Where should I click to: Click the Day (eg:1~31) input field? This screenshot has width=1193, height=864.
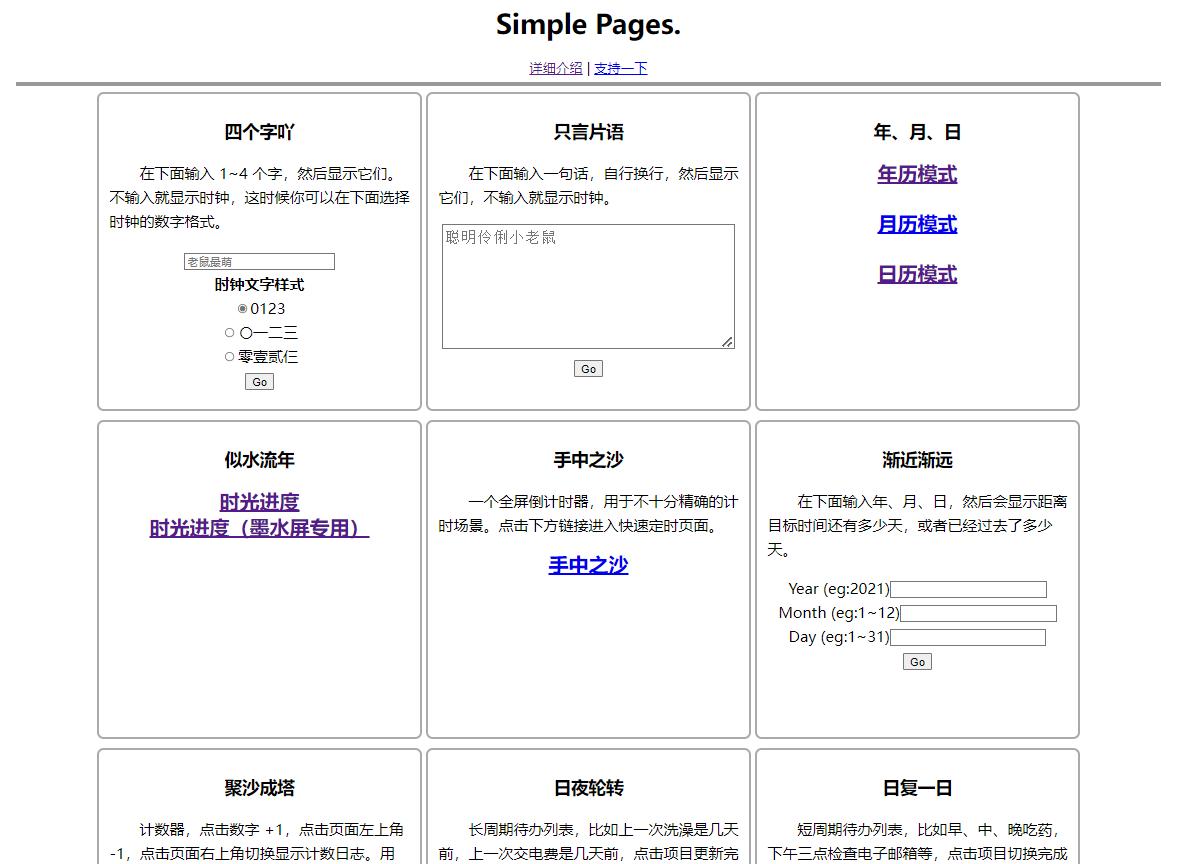coord(967,637)
